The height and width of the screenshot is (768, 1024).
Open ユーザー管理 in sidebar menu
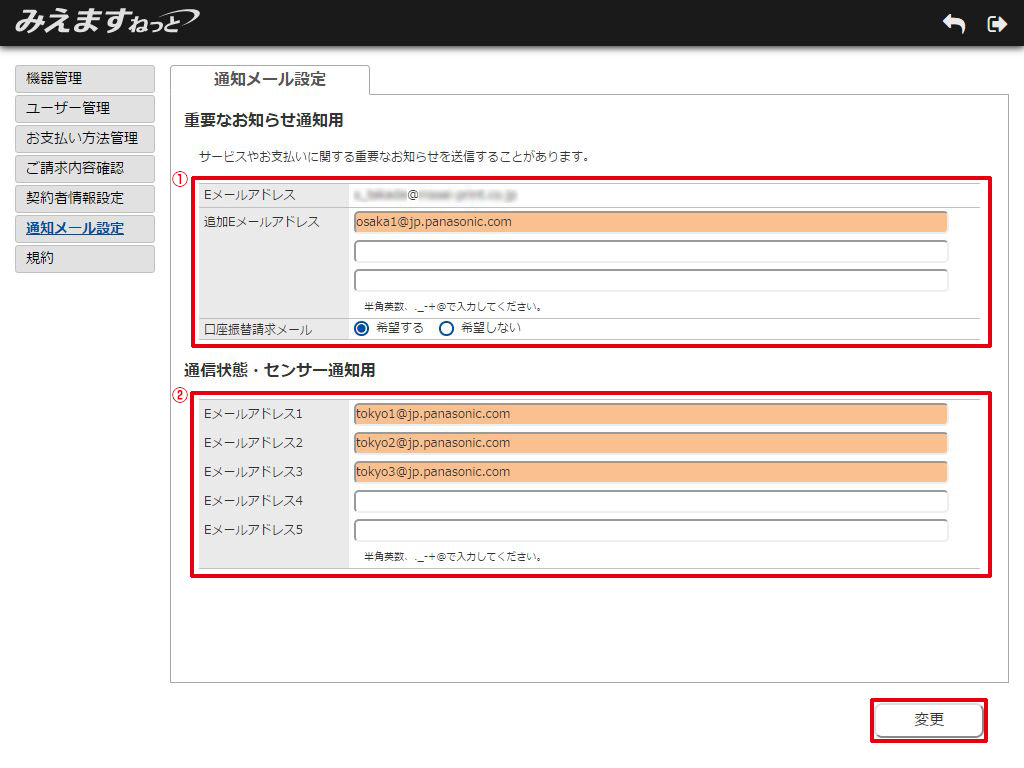pos(85,108)
